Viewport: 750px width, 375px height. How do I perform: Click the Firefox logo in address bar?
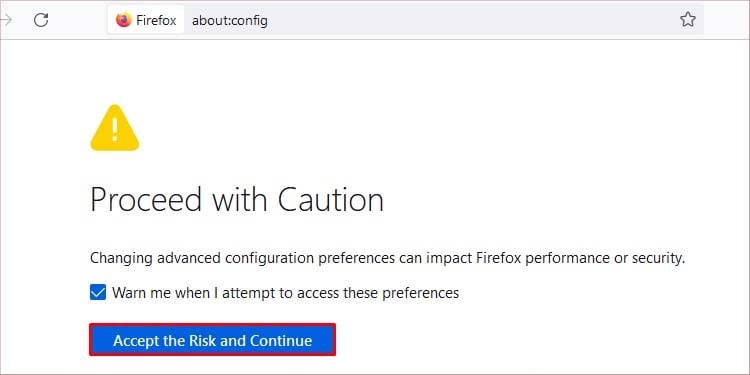point(123,20)
